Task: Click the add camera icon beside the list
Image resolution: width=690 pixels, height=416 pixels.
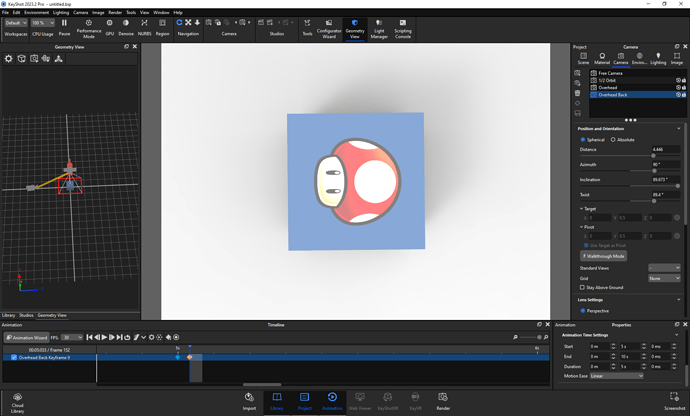Action: click(x=577, y=73)
